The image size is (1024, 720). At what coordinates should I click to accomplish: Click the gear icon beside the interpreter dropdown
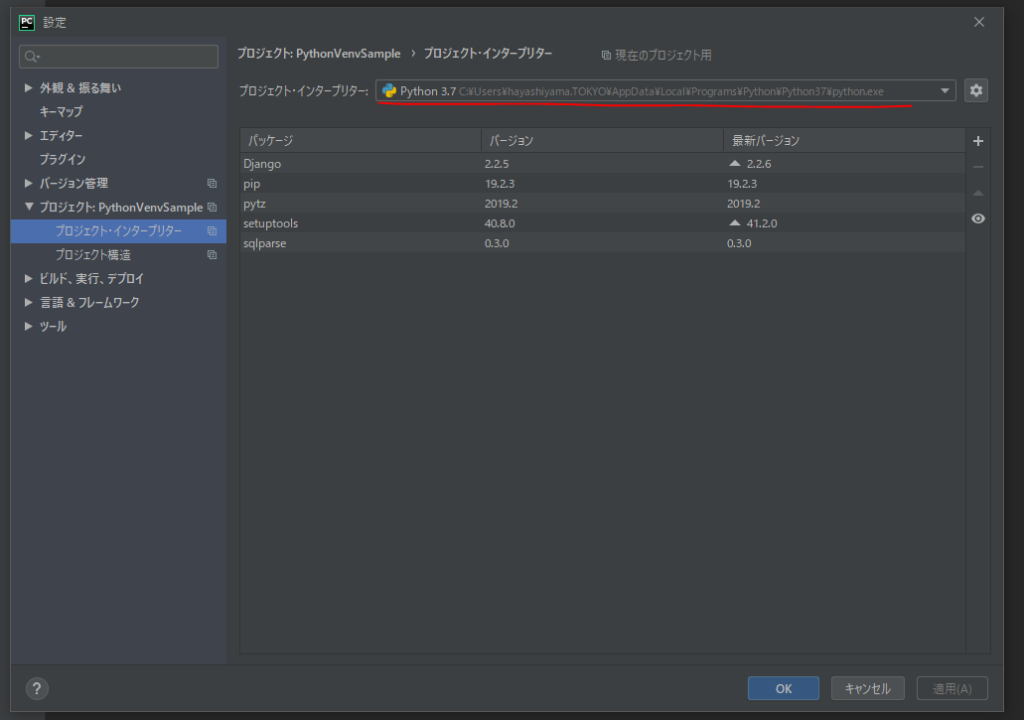click(976, 91)
